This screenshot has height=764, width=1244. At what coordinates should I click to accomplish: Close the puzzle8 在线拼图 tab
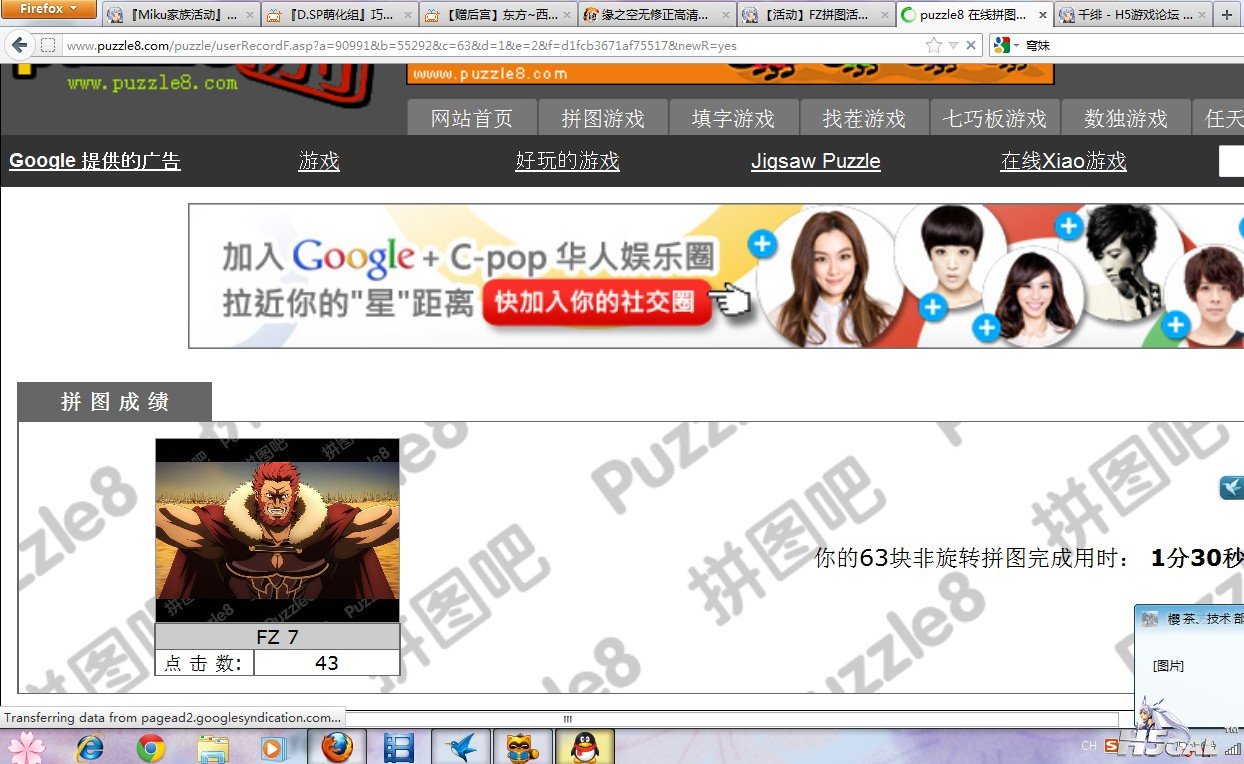point(1043,16)
